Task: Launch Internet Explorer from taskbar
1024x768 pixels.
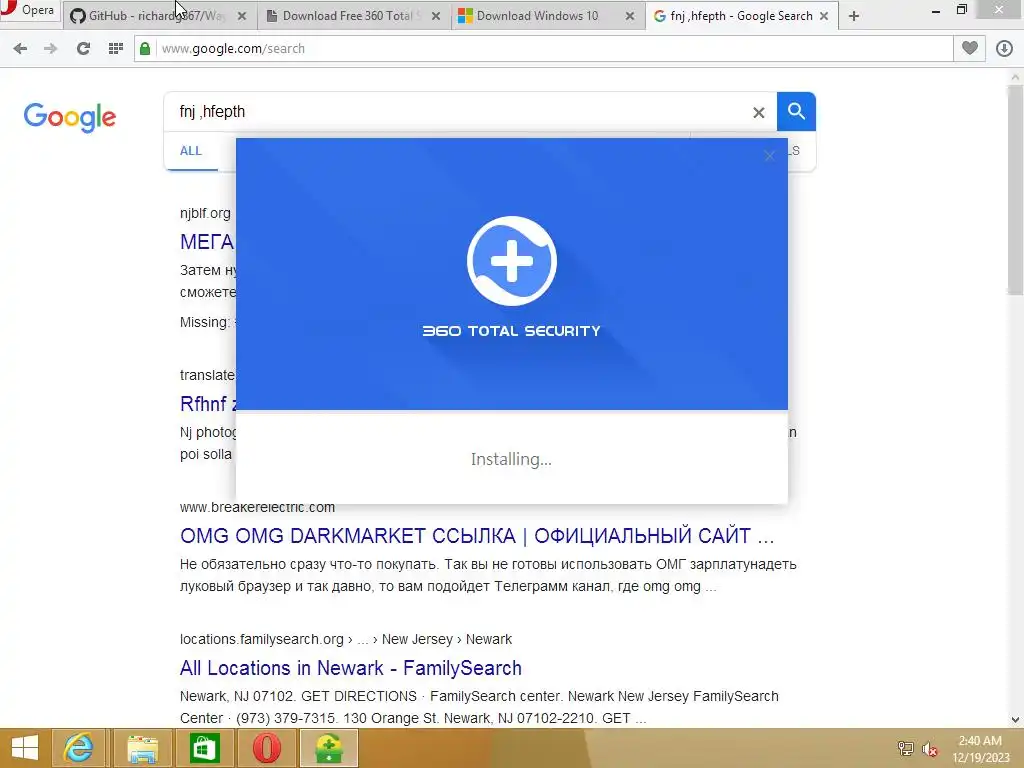Action: click(78, 748)
